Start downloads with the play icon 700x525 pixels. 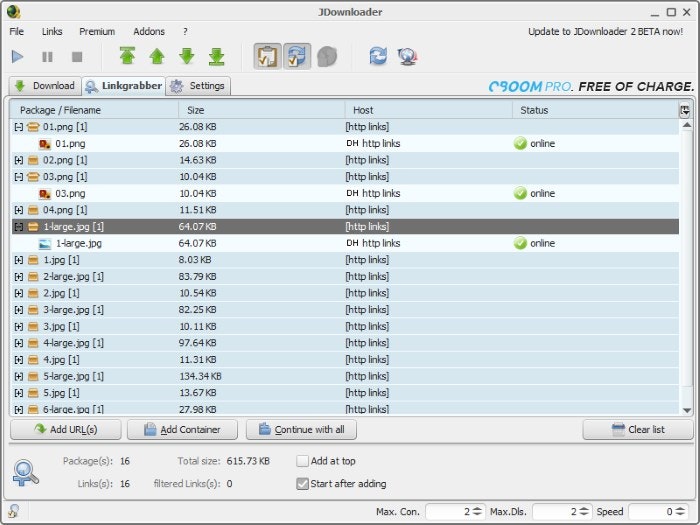[17, 57]
